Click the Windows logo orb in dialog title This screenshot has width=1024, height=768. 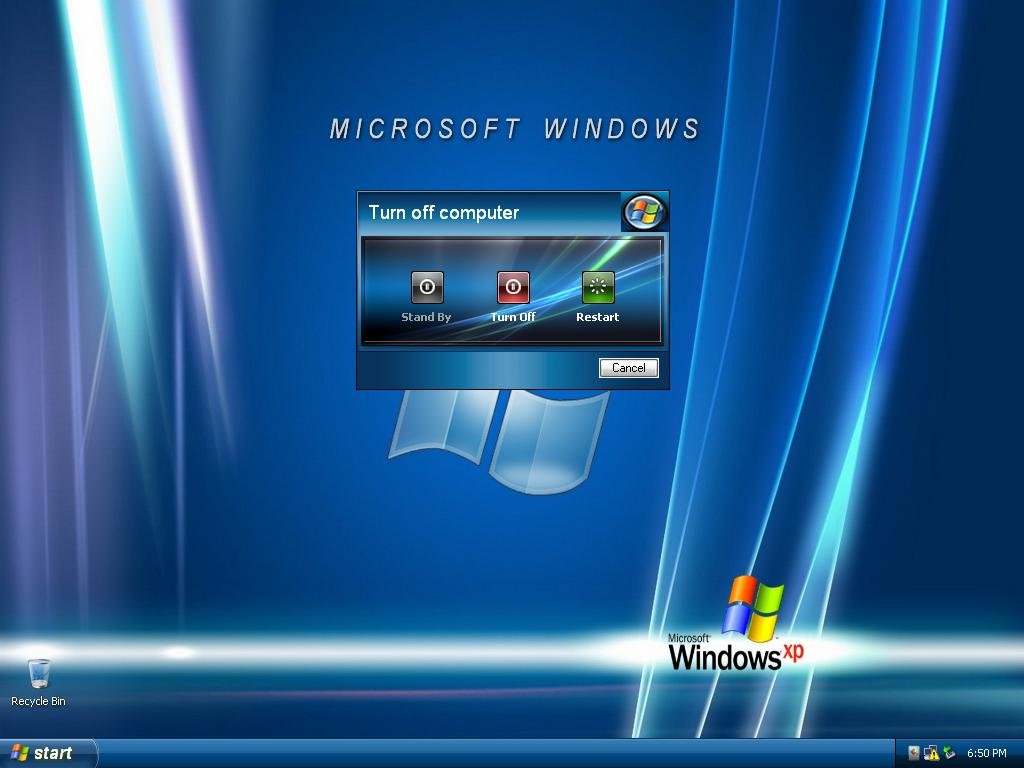(x=644, y=212)
